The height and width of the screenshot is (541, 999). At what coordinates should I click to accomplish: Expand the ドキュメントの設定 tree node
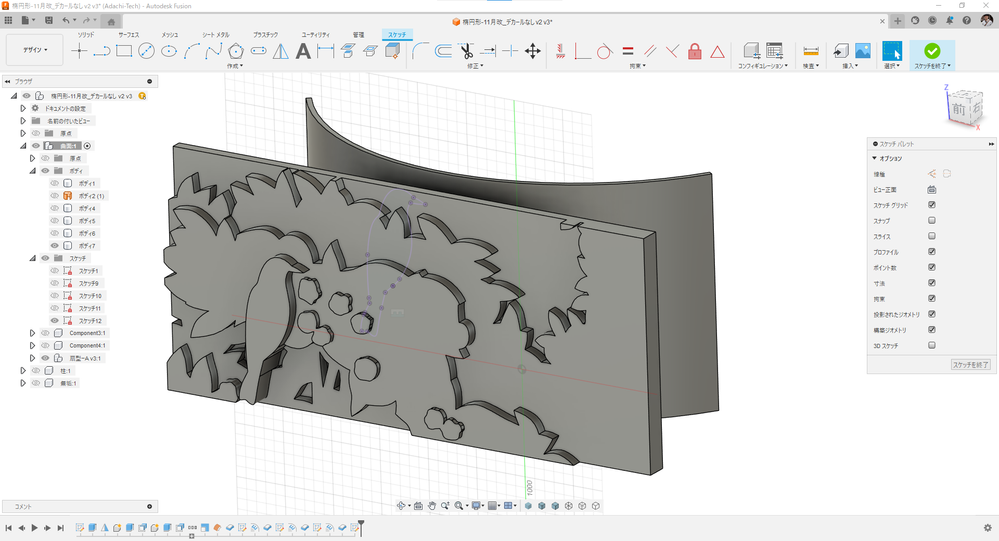pos(23,108)
